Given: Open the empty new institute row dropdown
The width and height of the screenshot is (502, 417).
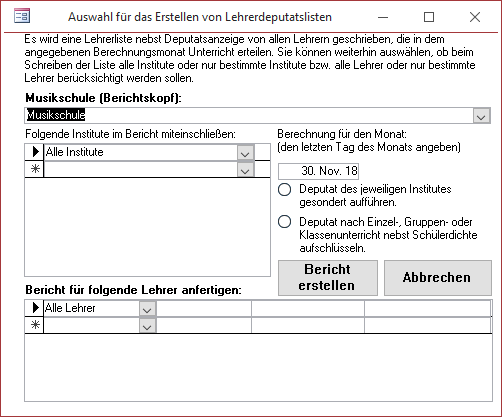Looking at the screenshot, I should [x=245, y=170].
